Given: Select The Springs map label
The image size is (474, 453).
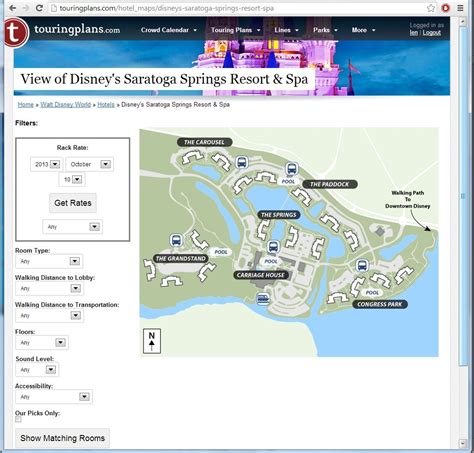Looking at the screenshot, I should click(279, 215).
